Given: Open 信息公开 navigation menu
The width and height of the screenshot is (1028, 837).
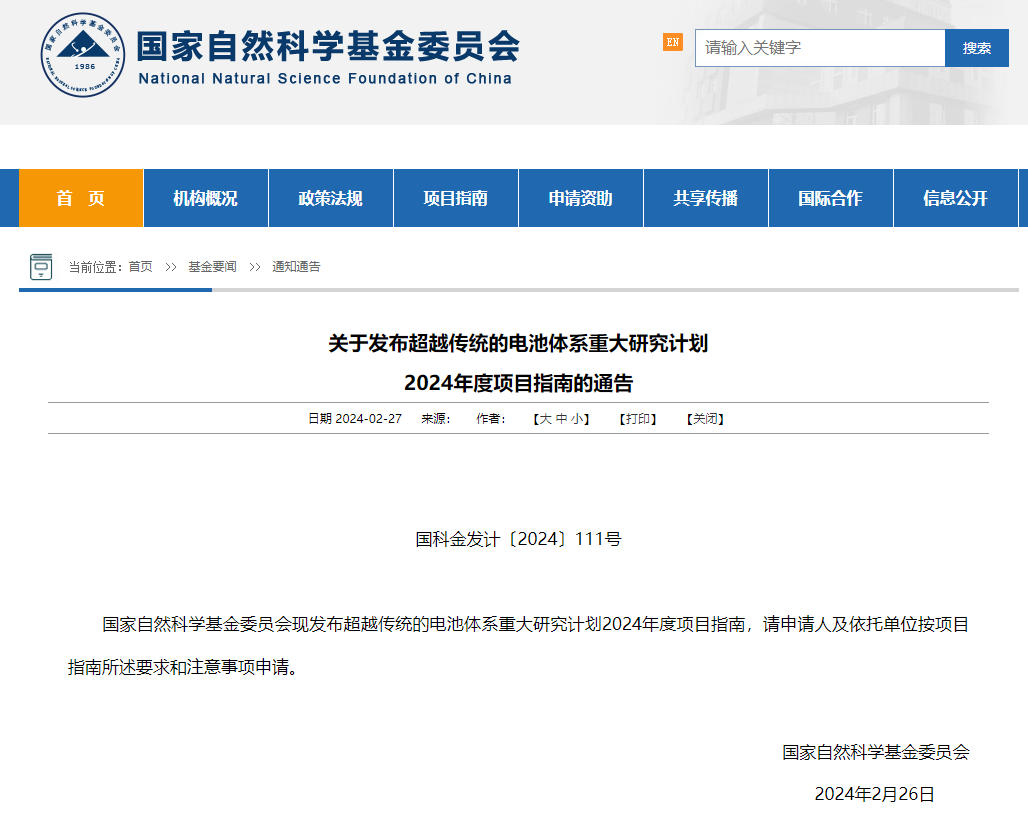Looking at the screenshot, I should (955, 198).
